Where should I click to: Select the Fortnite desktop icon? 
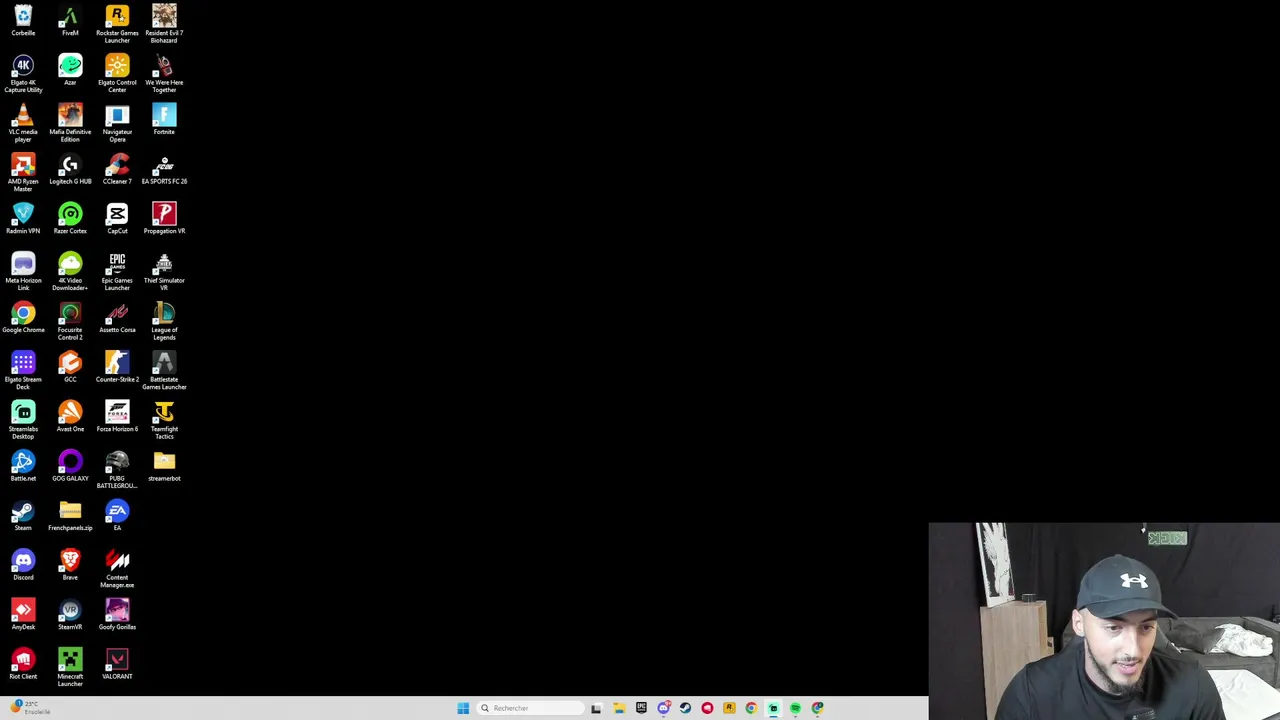tap(164, 120)
